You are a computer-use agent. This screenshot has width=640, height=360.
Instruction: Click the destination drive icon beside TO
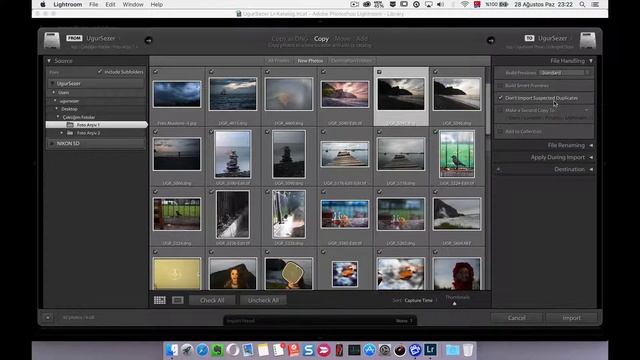[588, 40]
